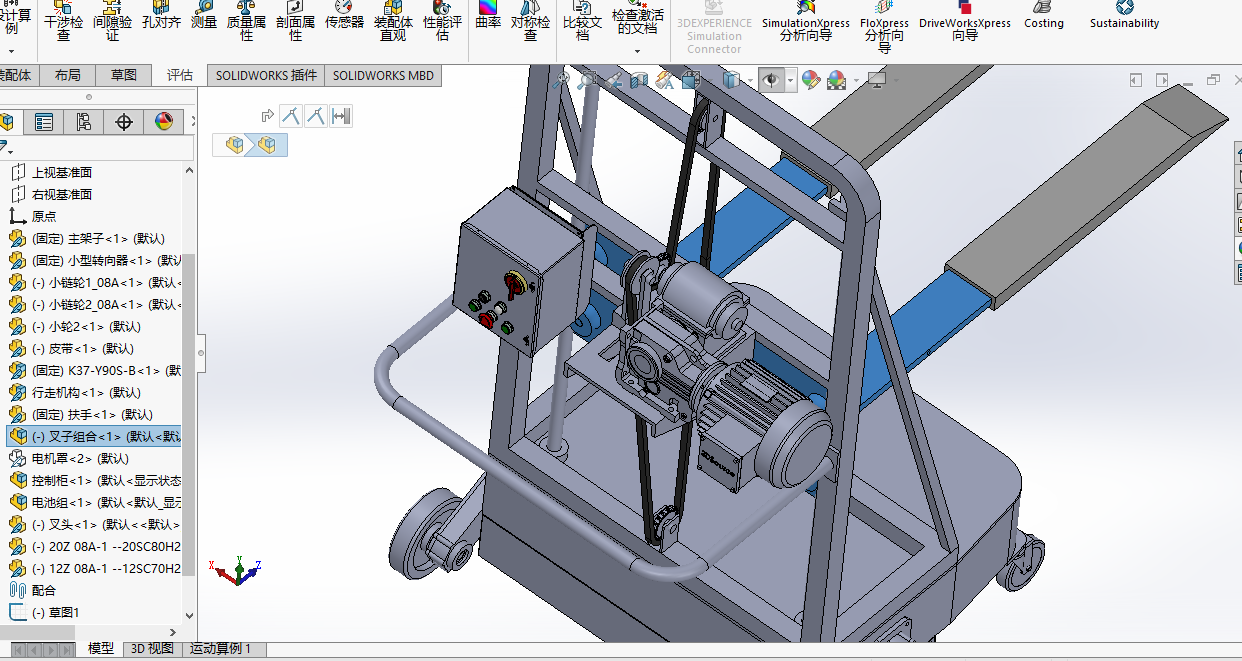
Task: Switch to the 草图 sketch tab
Action: [x=124, y=75]
